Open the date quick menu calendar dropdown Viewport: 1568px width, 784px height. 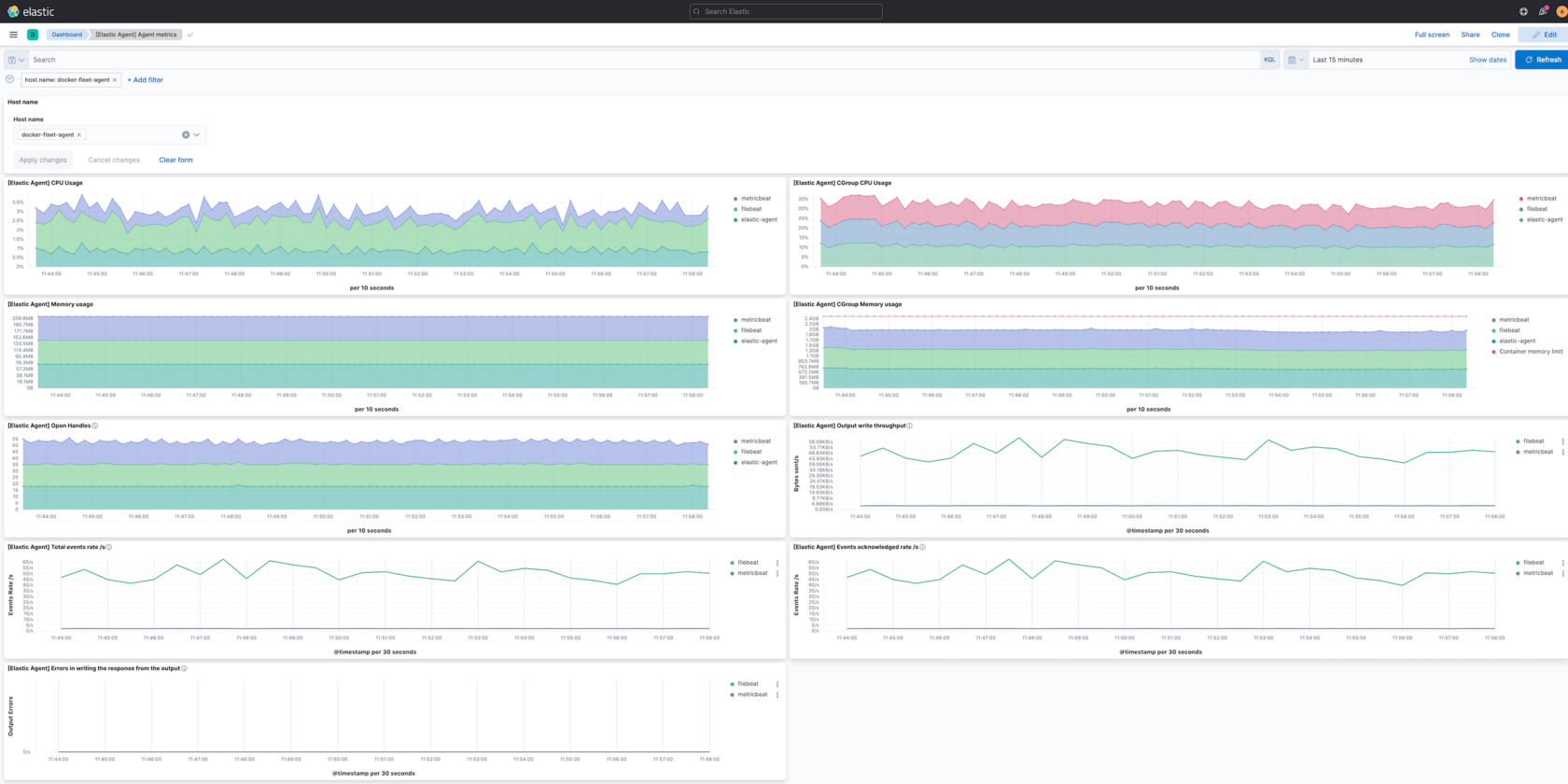pos(1295,60)
